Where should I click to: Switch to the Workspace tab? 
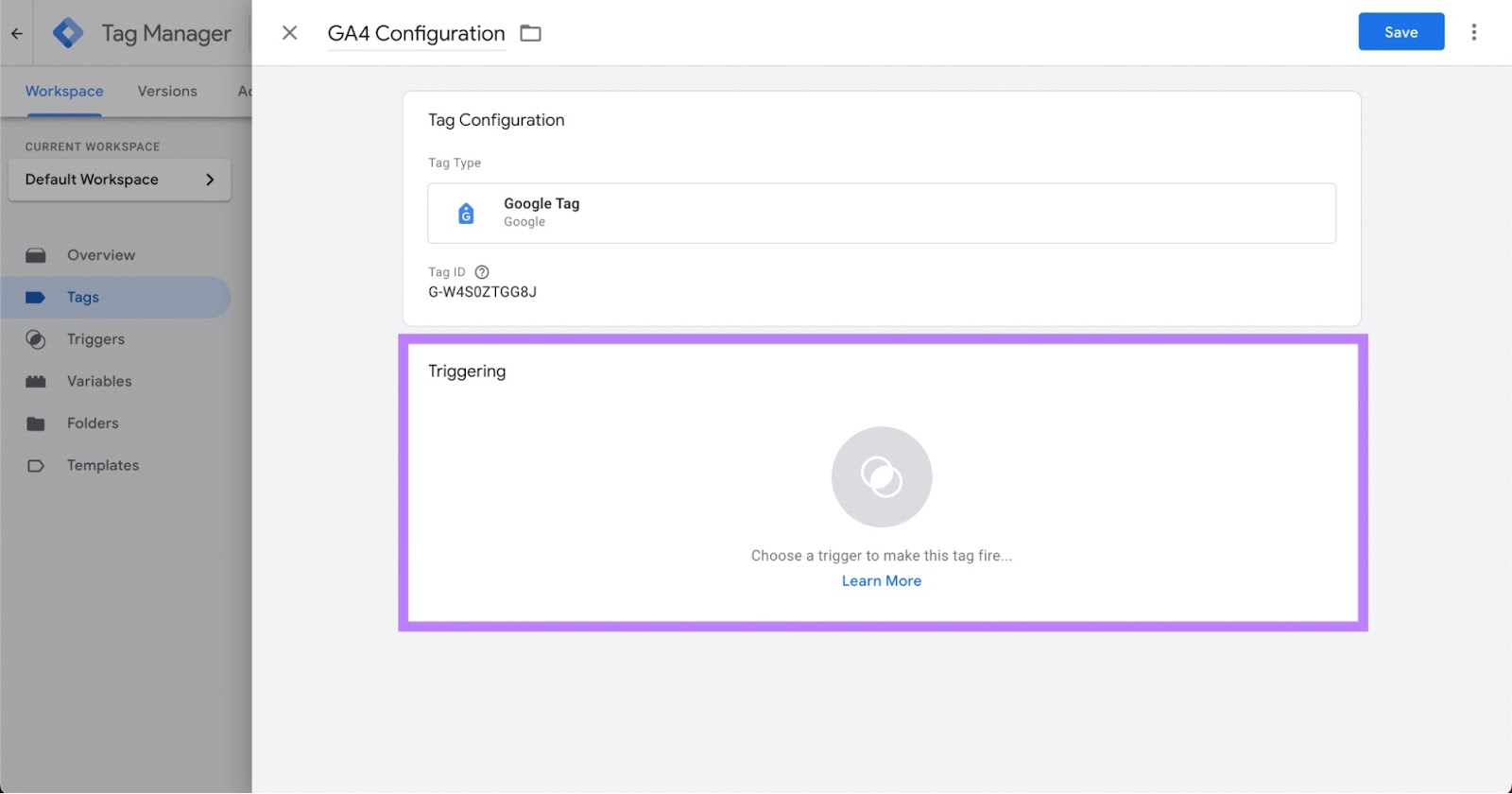coord(64,92)
